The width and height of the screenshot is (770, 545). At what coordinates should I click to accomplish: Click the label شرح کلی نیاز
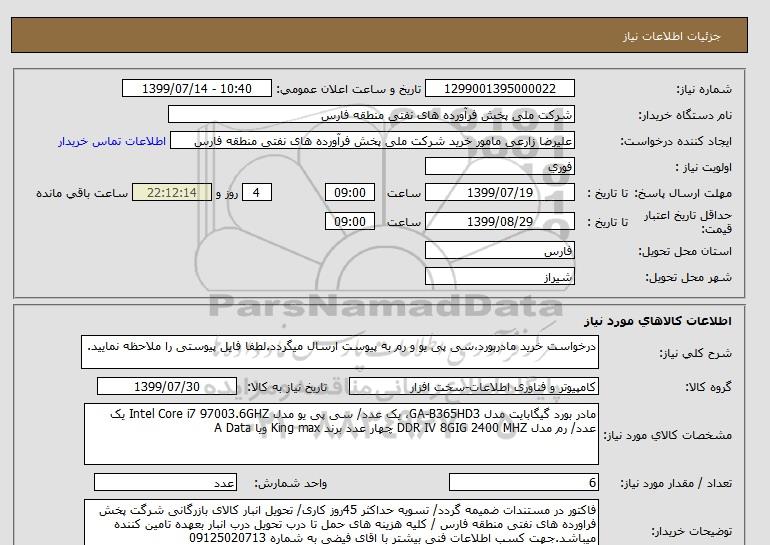point(695,353)
